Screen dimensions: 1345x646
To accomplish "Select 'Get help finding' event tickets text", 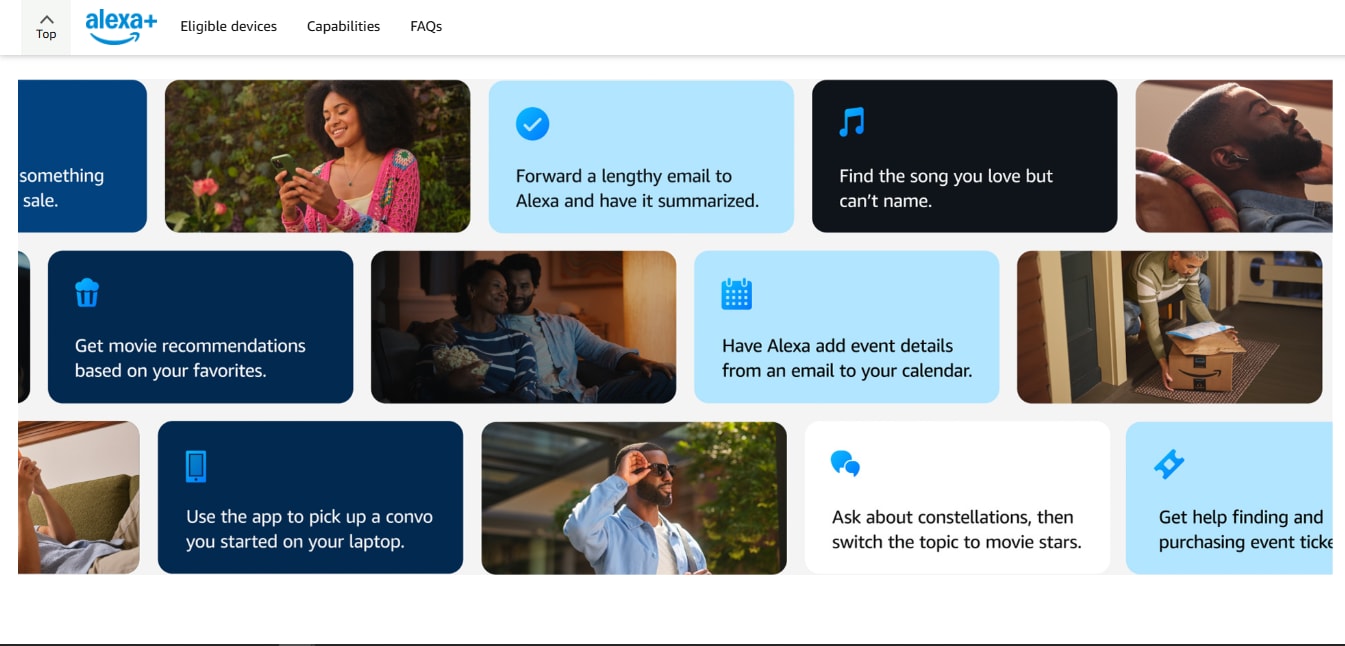I will [x=1245, y=529].
